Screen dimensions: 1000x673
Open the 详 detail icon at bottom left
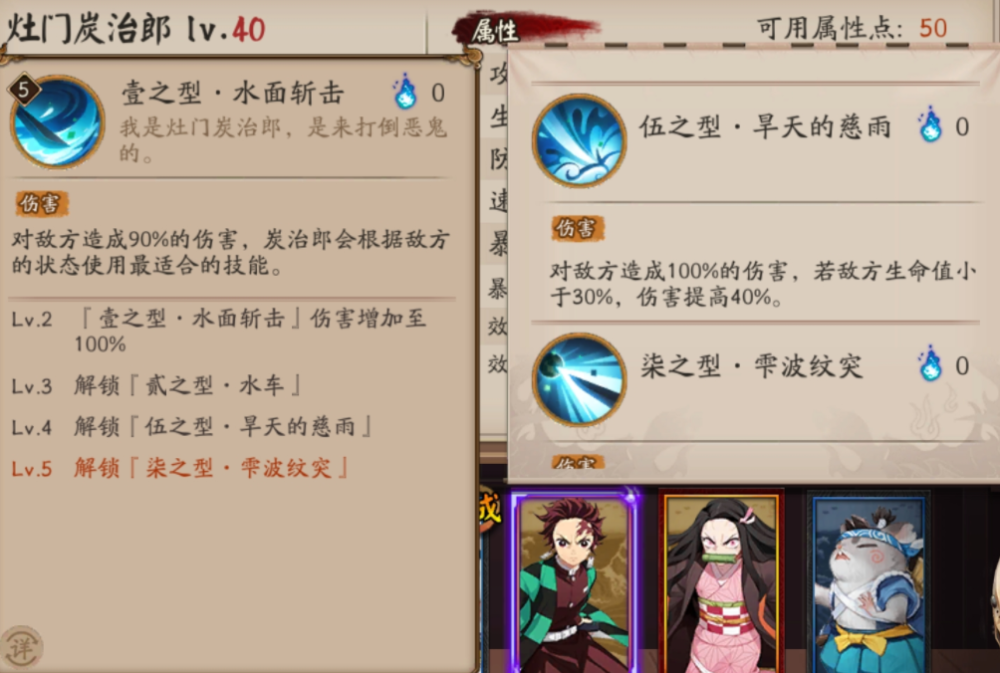[20, 647]
